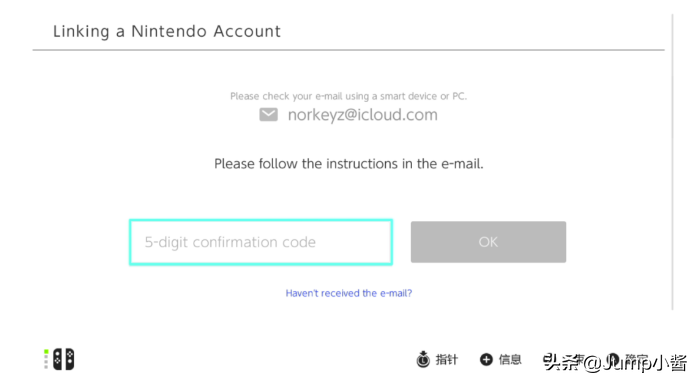Click the A button confirm icon

613,359
